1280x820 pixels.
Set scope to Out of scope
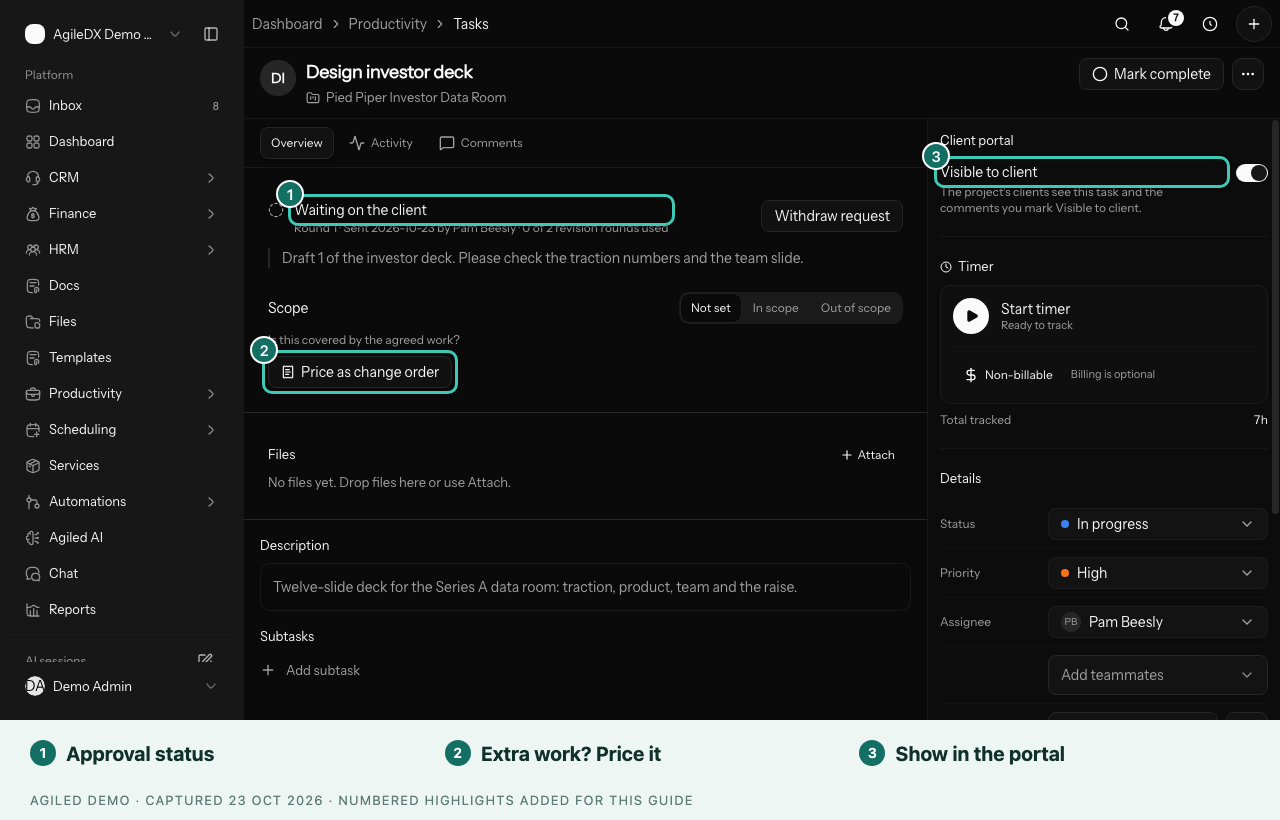click(x=856, y=308)
